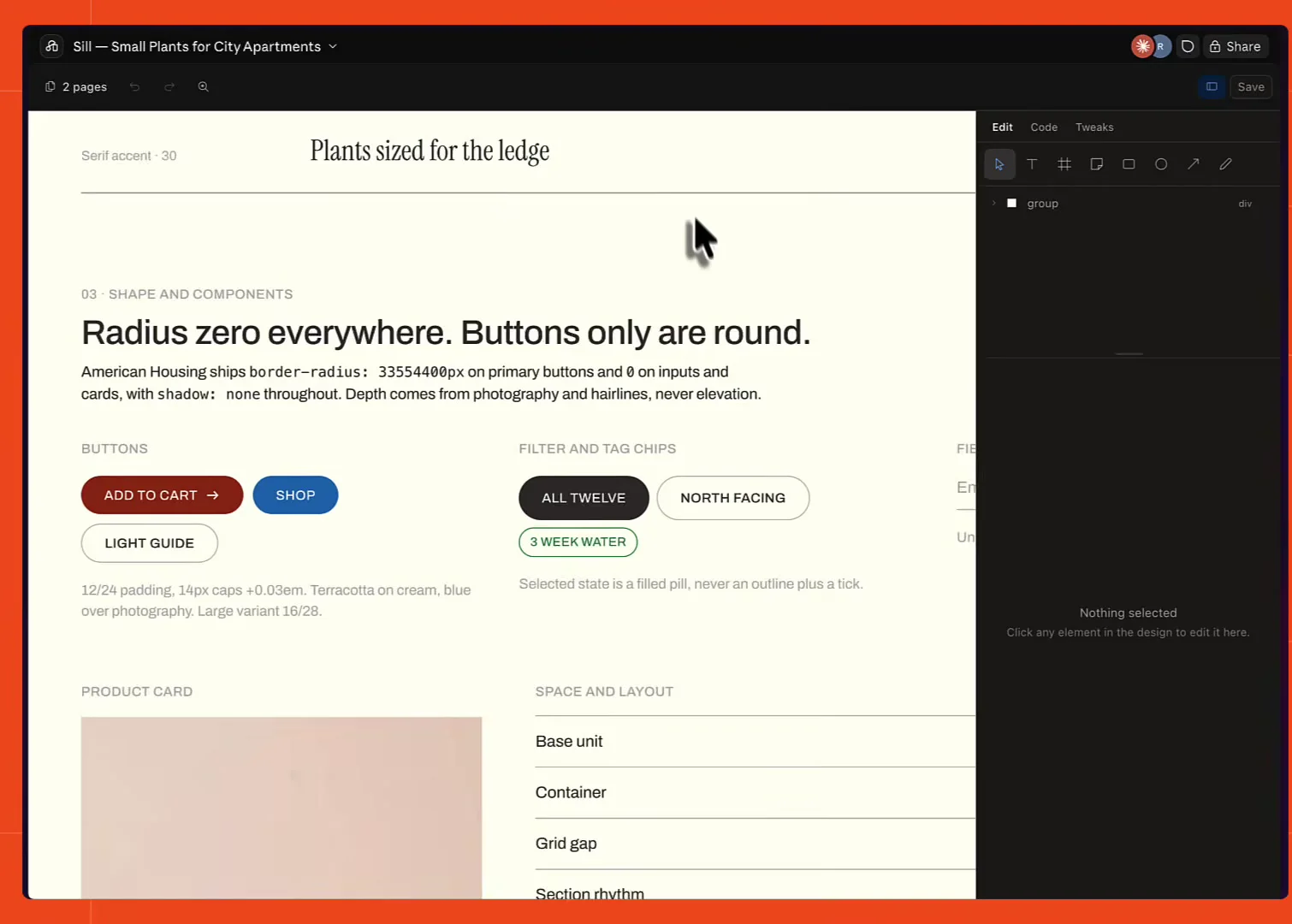Screen dimensions: 1292x924
Task: Switch to the Code tab
Action: (x=1044, y=127)
